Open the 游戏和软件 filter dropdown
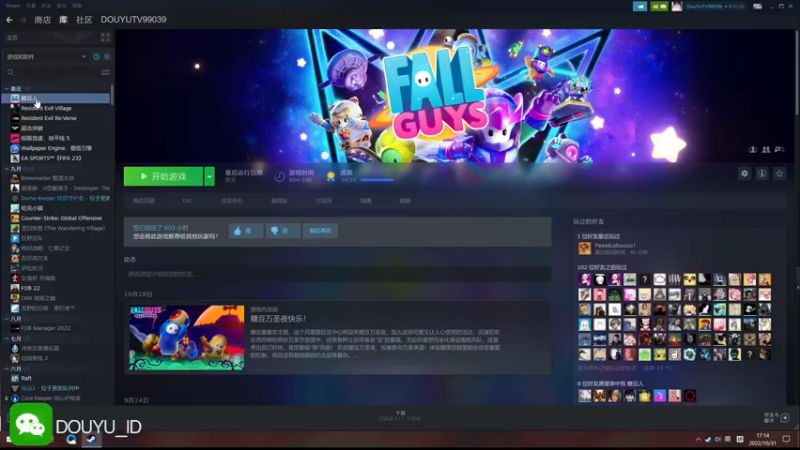Screen dimensions: 800x450 46,57
